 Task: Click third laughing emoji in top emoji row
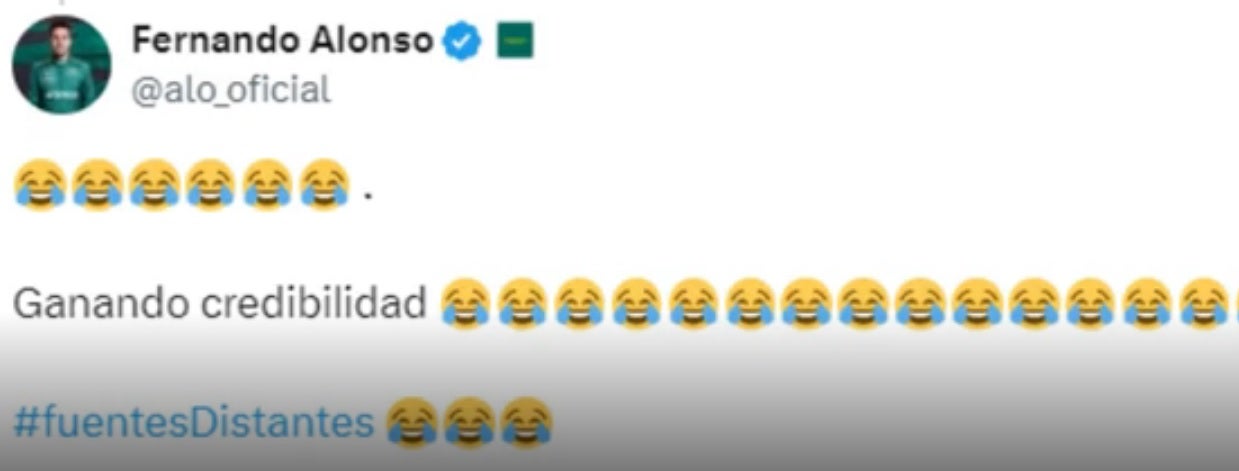pos(154,185)
